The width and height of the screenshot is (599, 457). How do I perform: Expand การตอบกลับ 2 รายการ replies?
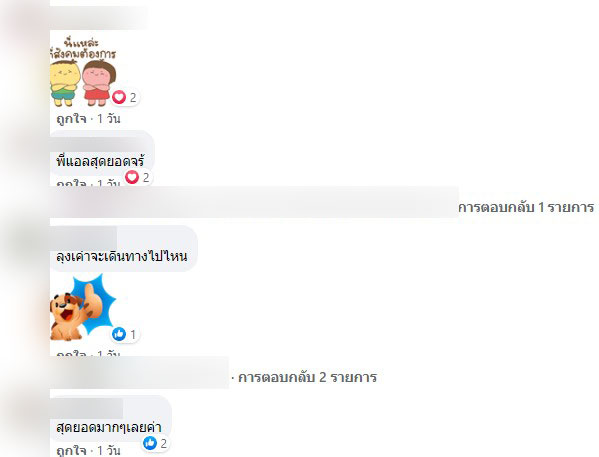tap(307, 377)
